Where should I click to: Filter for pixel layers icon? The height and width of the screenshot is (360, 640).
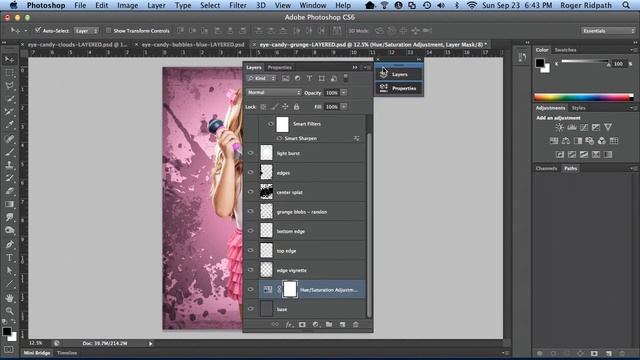pyautogui.click(x=285, y=78)
